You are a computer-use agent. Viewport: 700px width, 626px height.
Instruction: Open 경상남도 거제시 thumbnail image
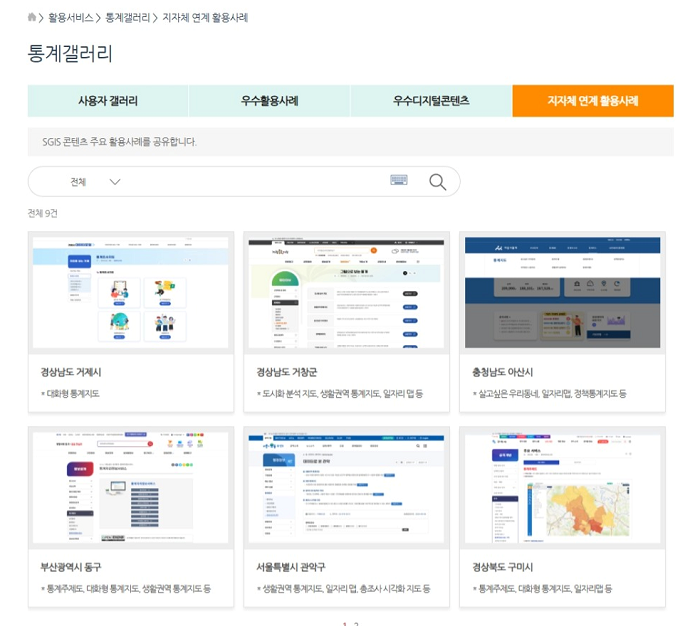coord(131,292)
